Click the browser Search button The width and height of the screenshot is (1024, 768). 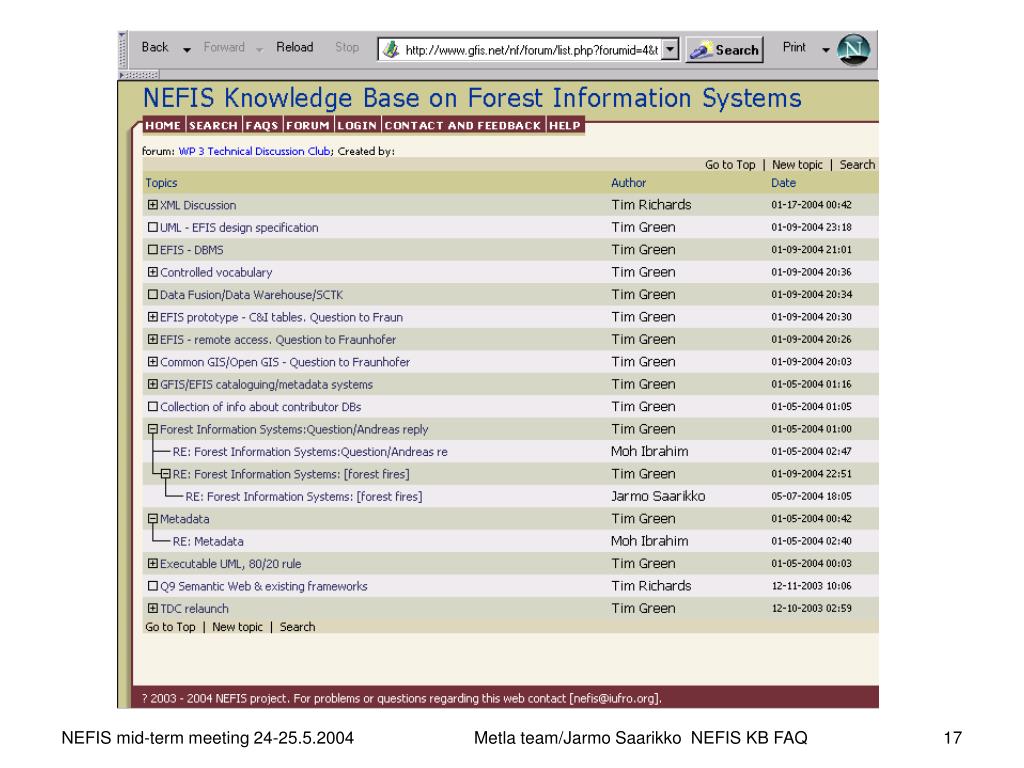click(x=724, y=50)
